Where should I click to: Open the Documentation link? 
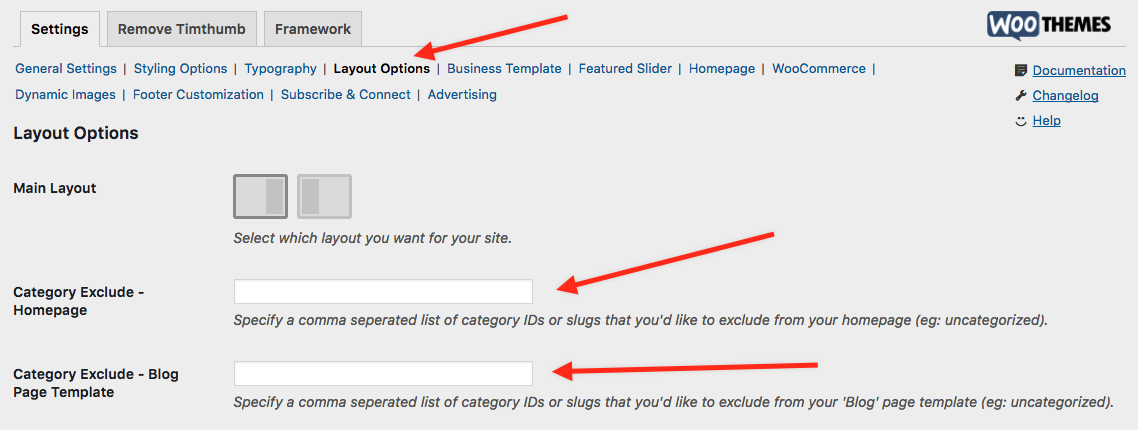pos(1079,70)
